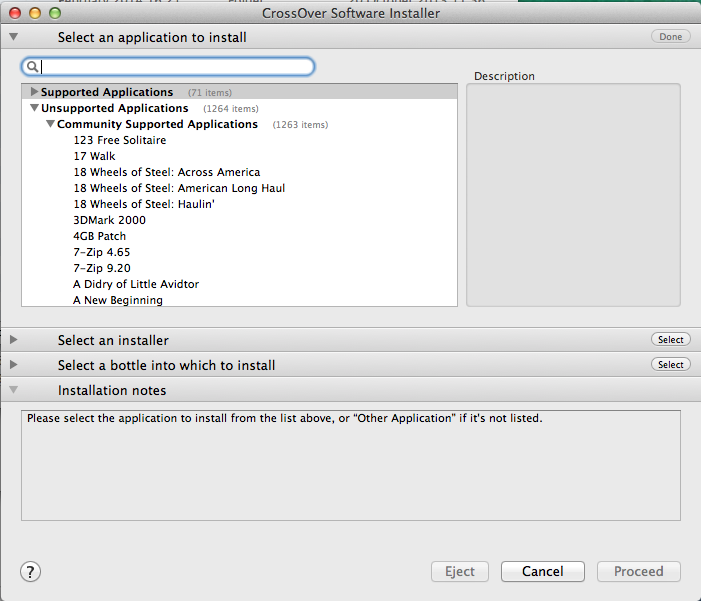The image size is (701, 601).
Task: Collapse the Installation notes section
Action: [x=13, y=390]
